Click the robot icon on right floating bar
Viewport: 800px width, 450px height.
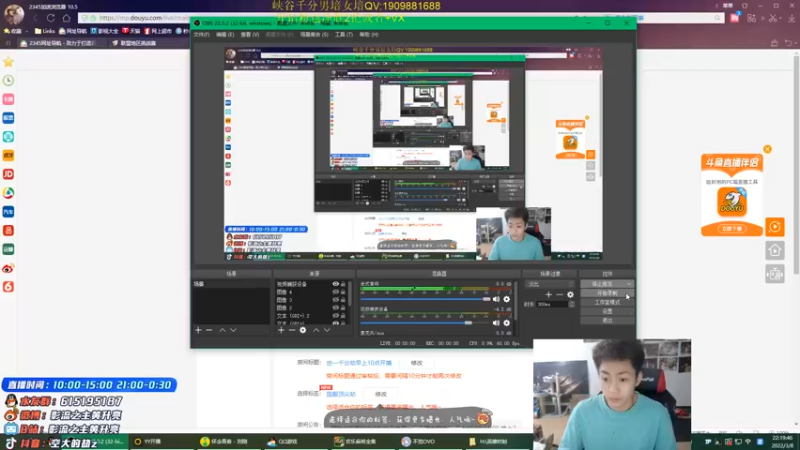click(774, 274)
